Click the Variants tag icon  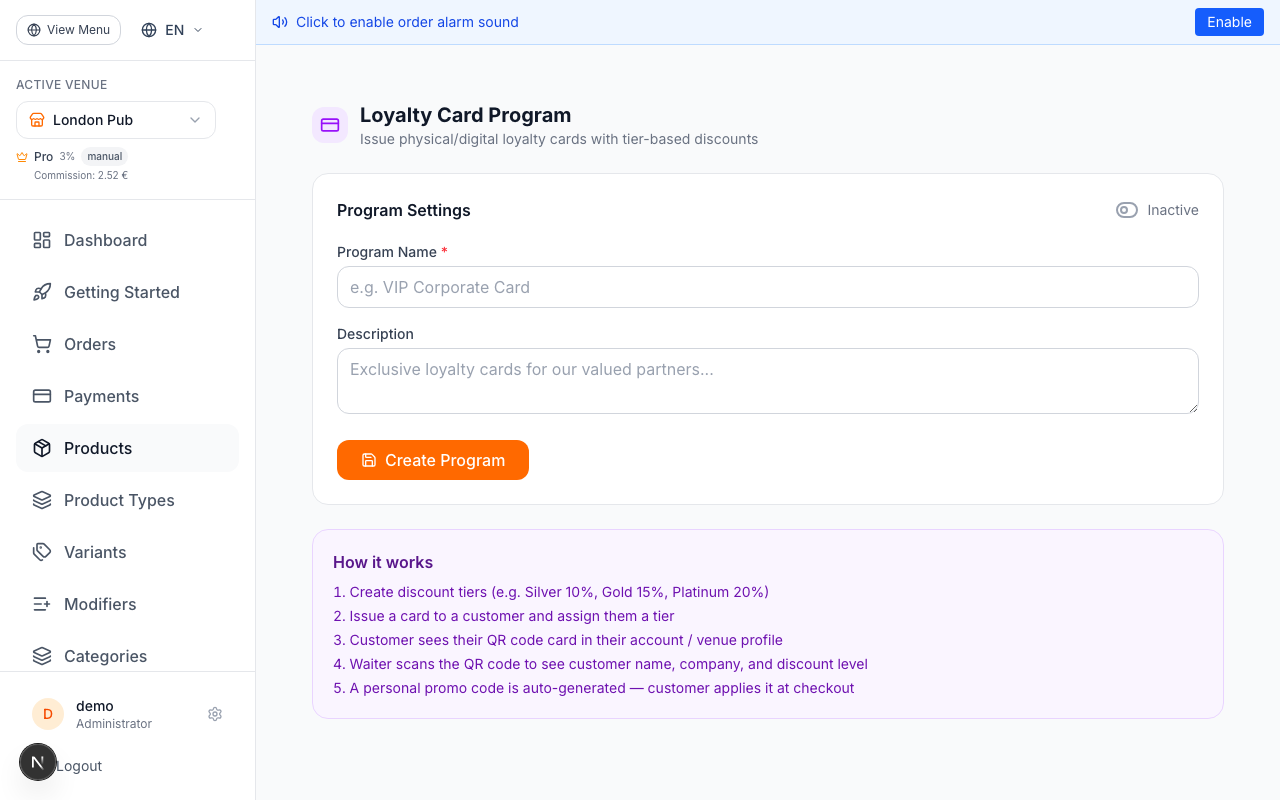[x=41, y=552]
